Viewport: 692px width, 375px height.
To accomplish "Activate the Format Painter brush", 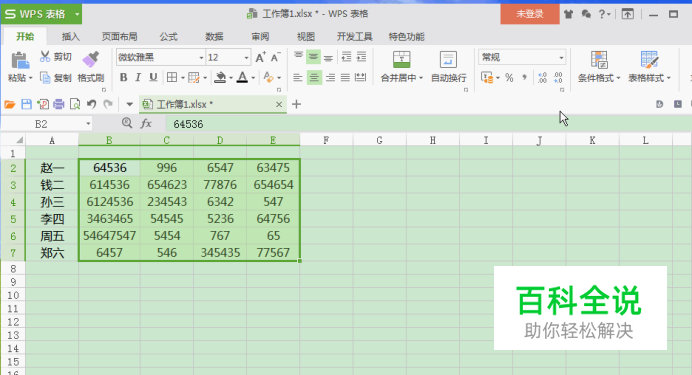I will (x=91, y=60).
